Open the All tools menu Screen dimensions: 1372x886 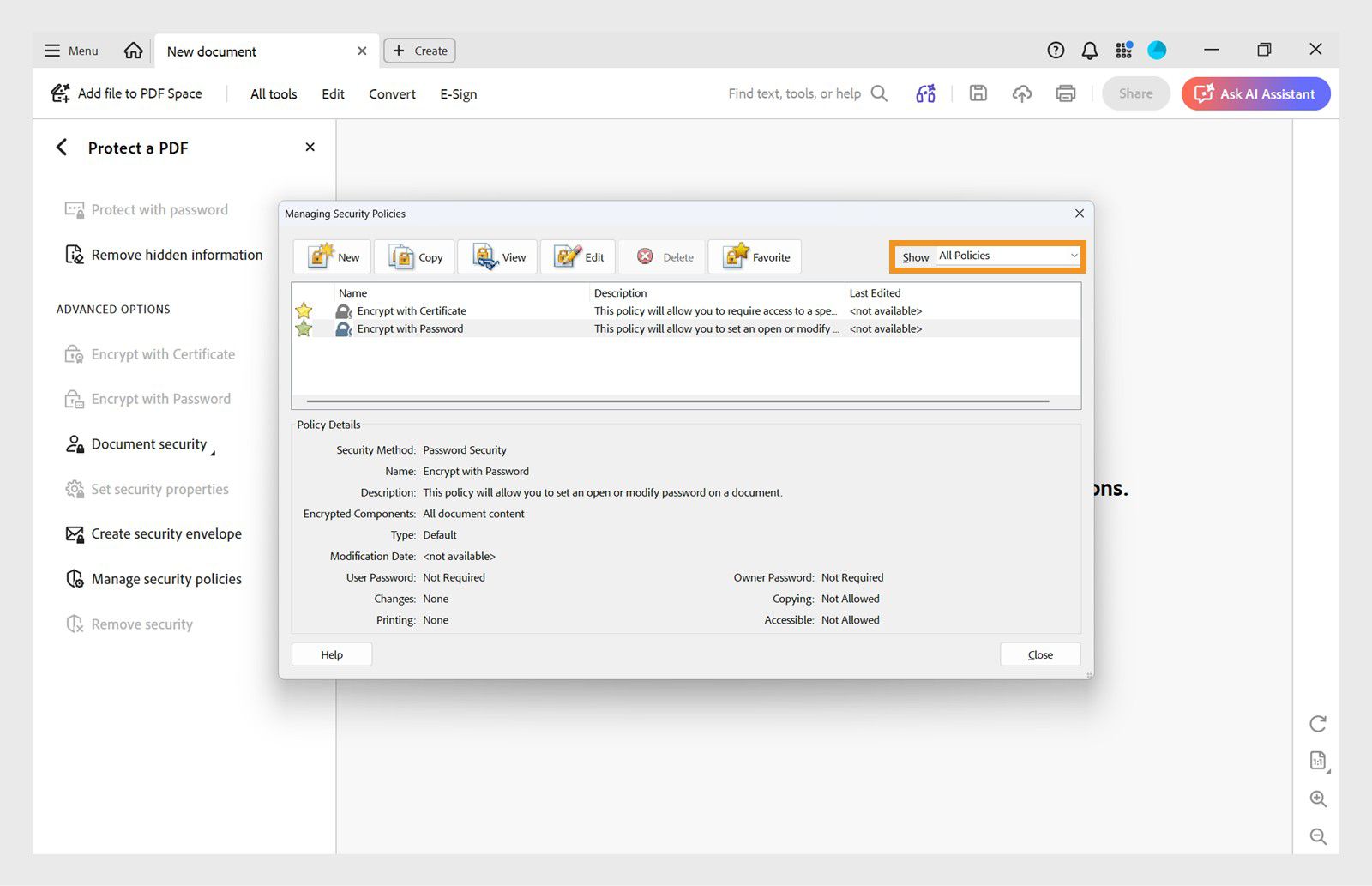[274, 94]
